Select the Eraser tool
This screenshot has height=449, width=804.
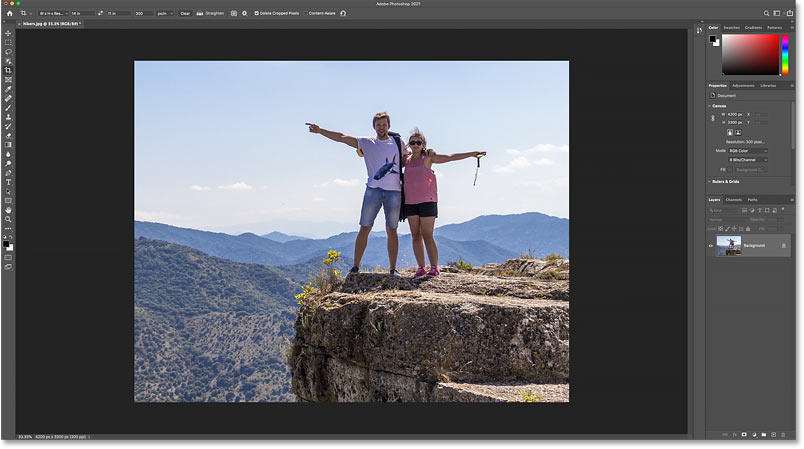coord(8,136)
